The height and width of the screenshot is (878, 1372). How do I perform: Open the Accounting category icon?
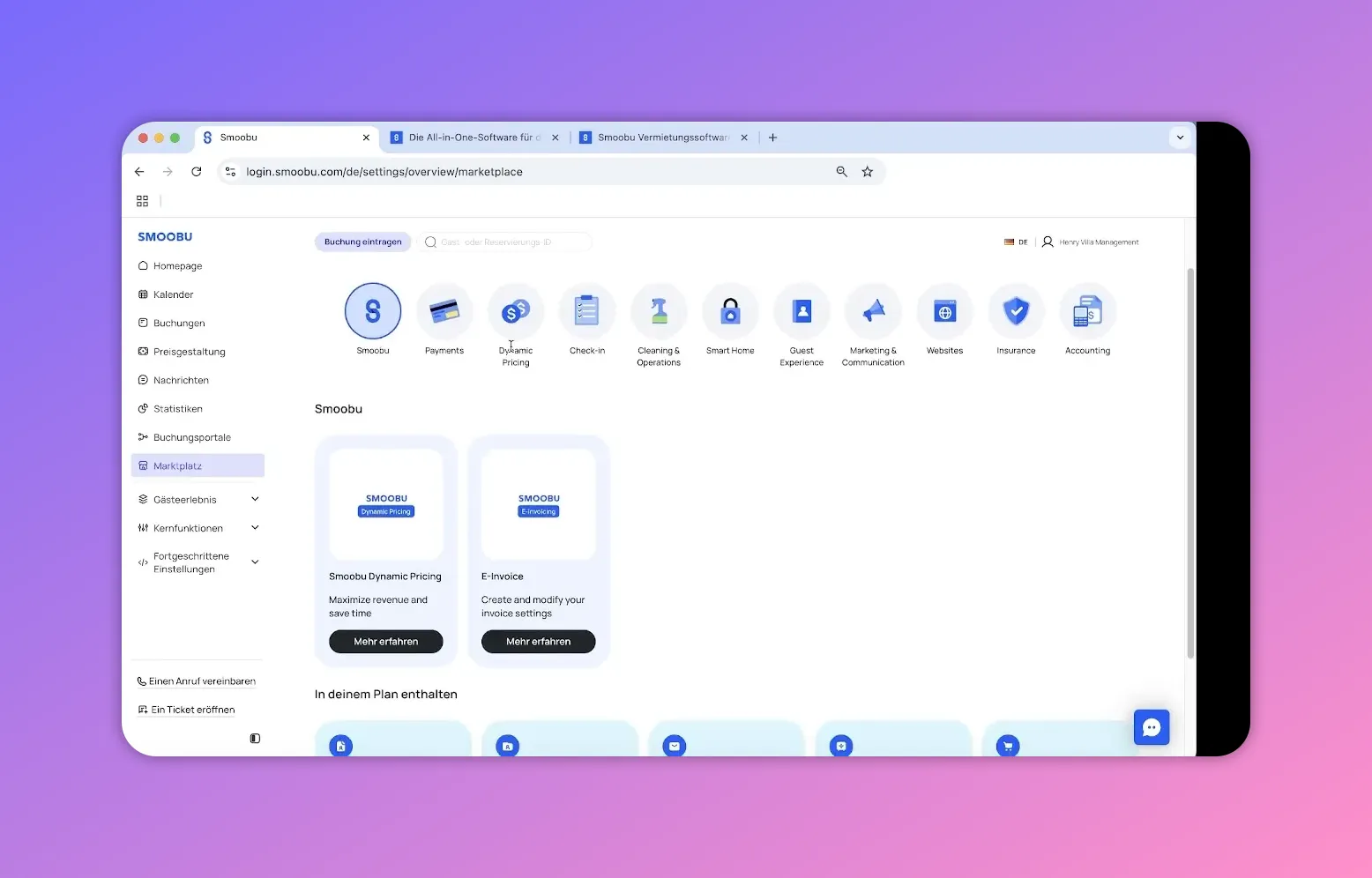point(1087,311)
